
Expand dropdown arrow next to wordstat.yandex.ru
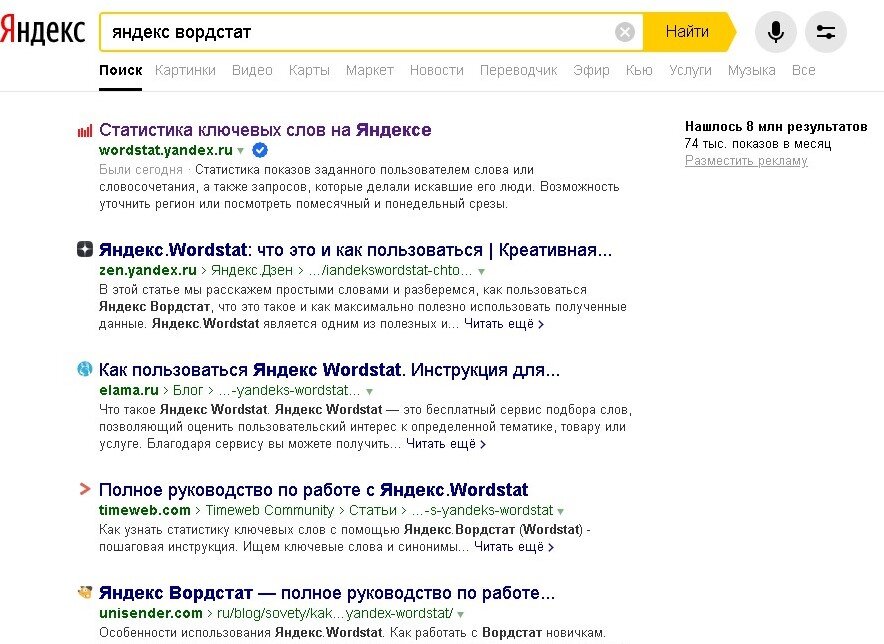(241, 151)
